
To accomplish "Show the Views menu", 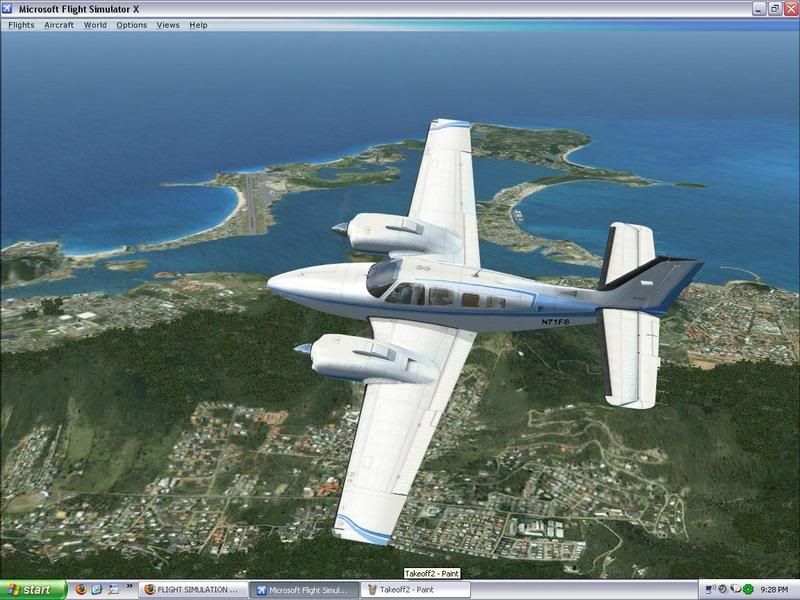I will 168,25.
